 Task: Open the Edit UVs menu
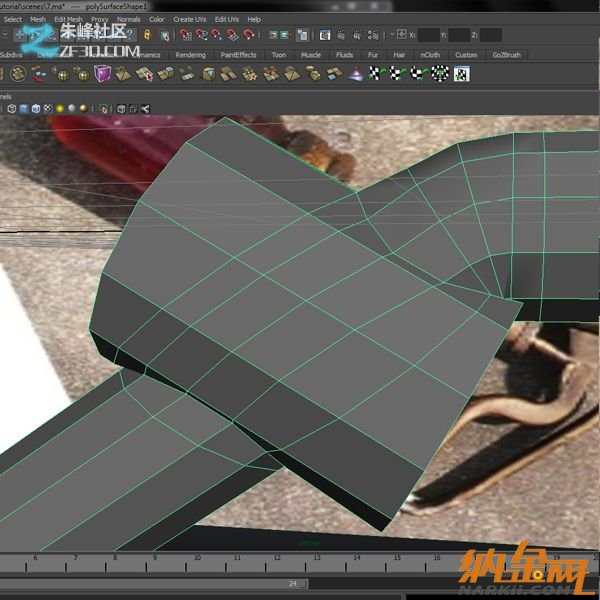tap(227, 20)
